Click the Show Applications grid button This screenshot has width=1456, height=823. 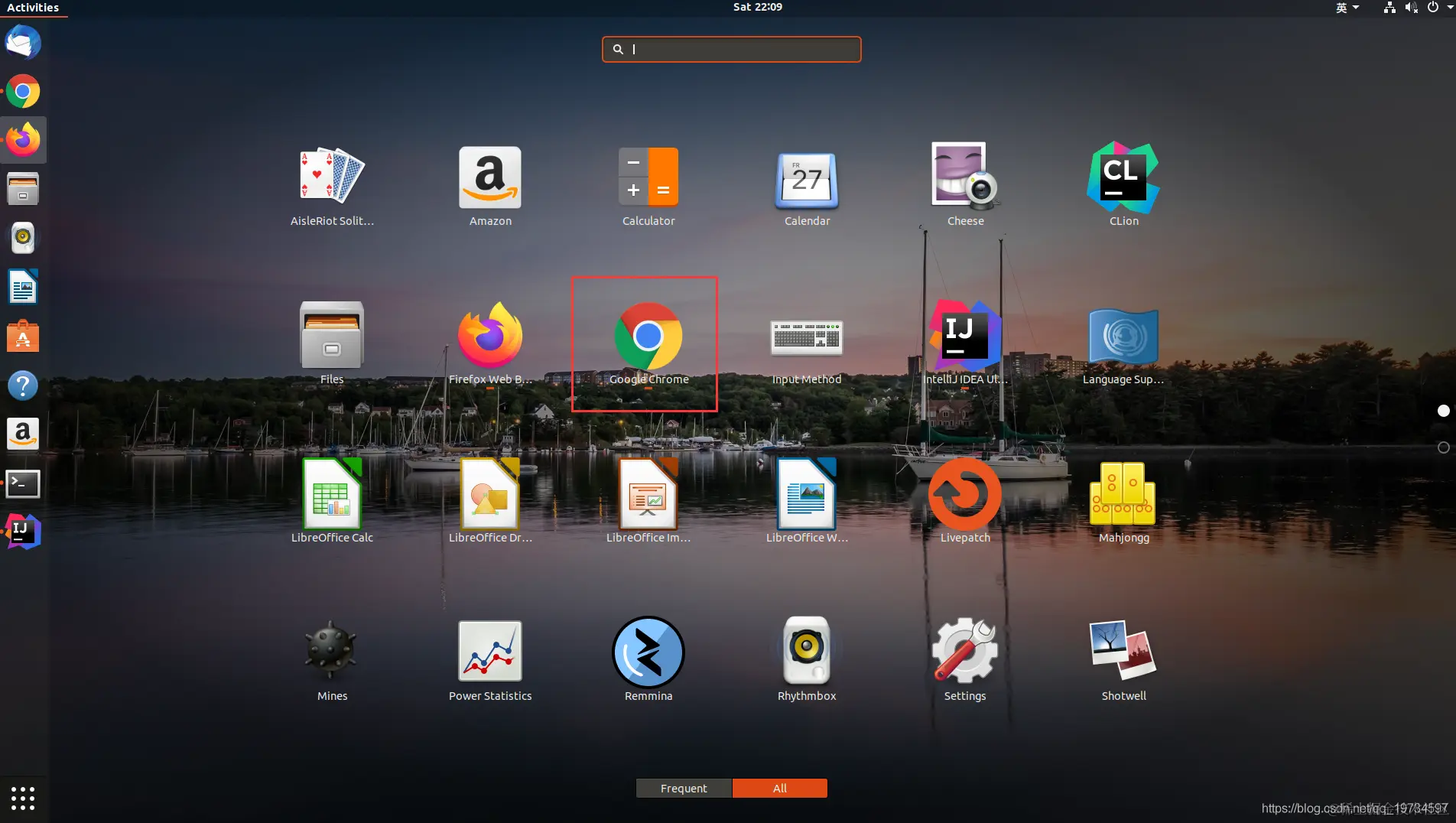23,798
